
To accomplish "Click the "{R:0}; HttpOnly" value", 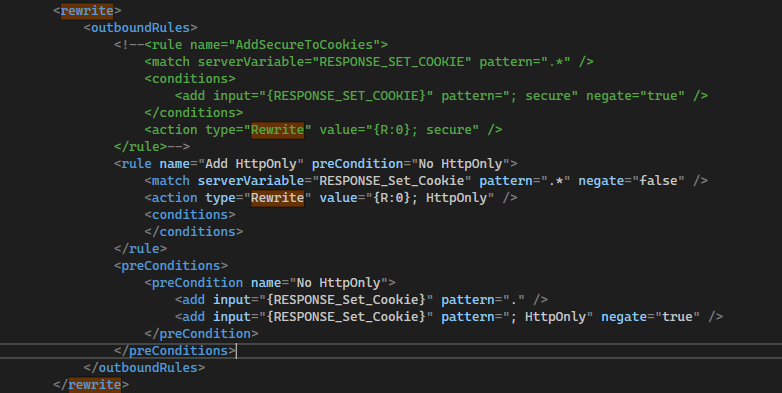I will pyautogui.click(x=429, y=197).
